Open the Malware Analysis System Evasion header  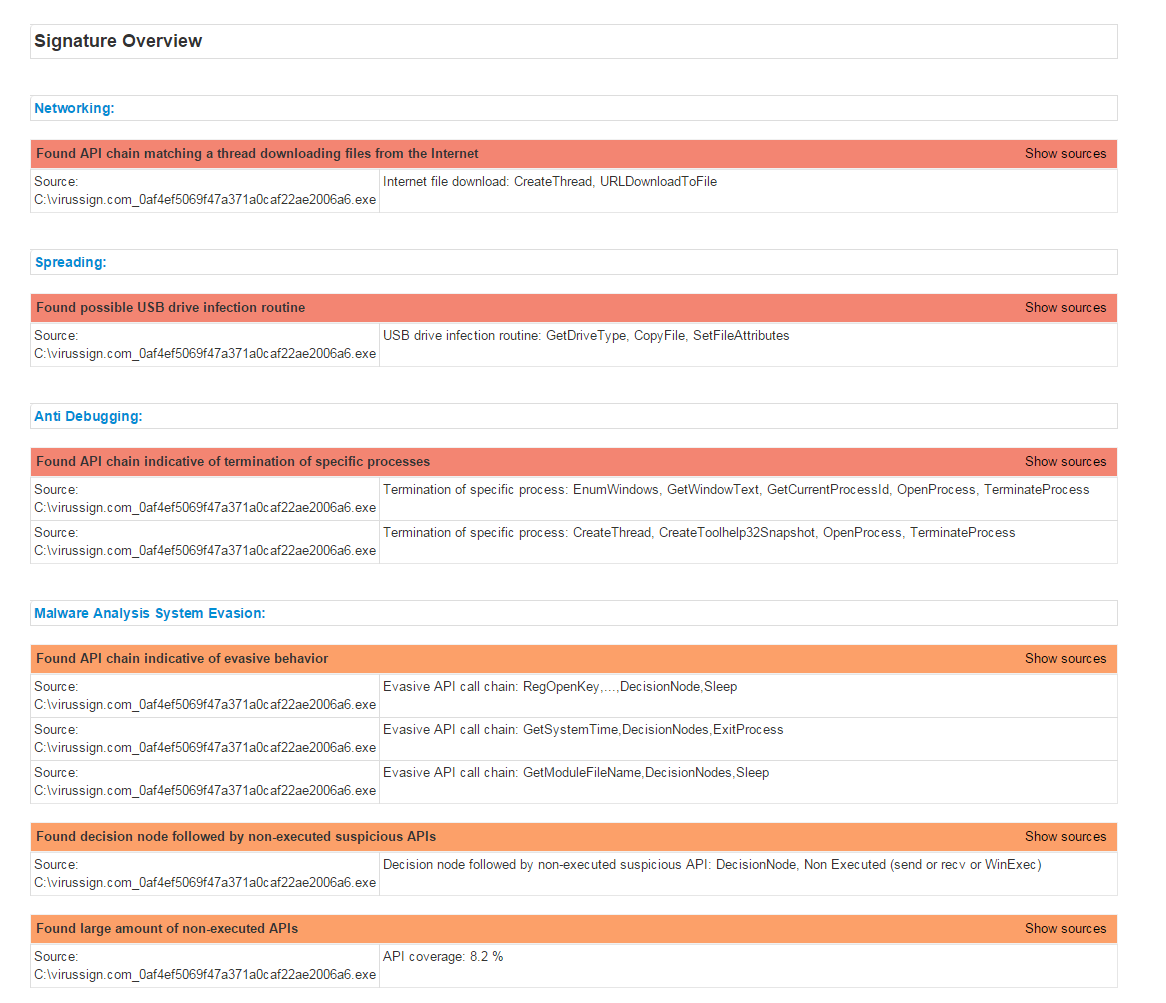pyautogui.click(x=150, y=612)
